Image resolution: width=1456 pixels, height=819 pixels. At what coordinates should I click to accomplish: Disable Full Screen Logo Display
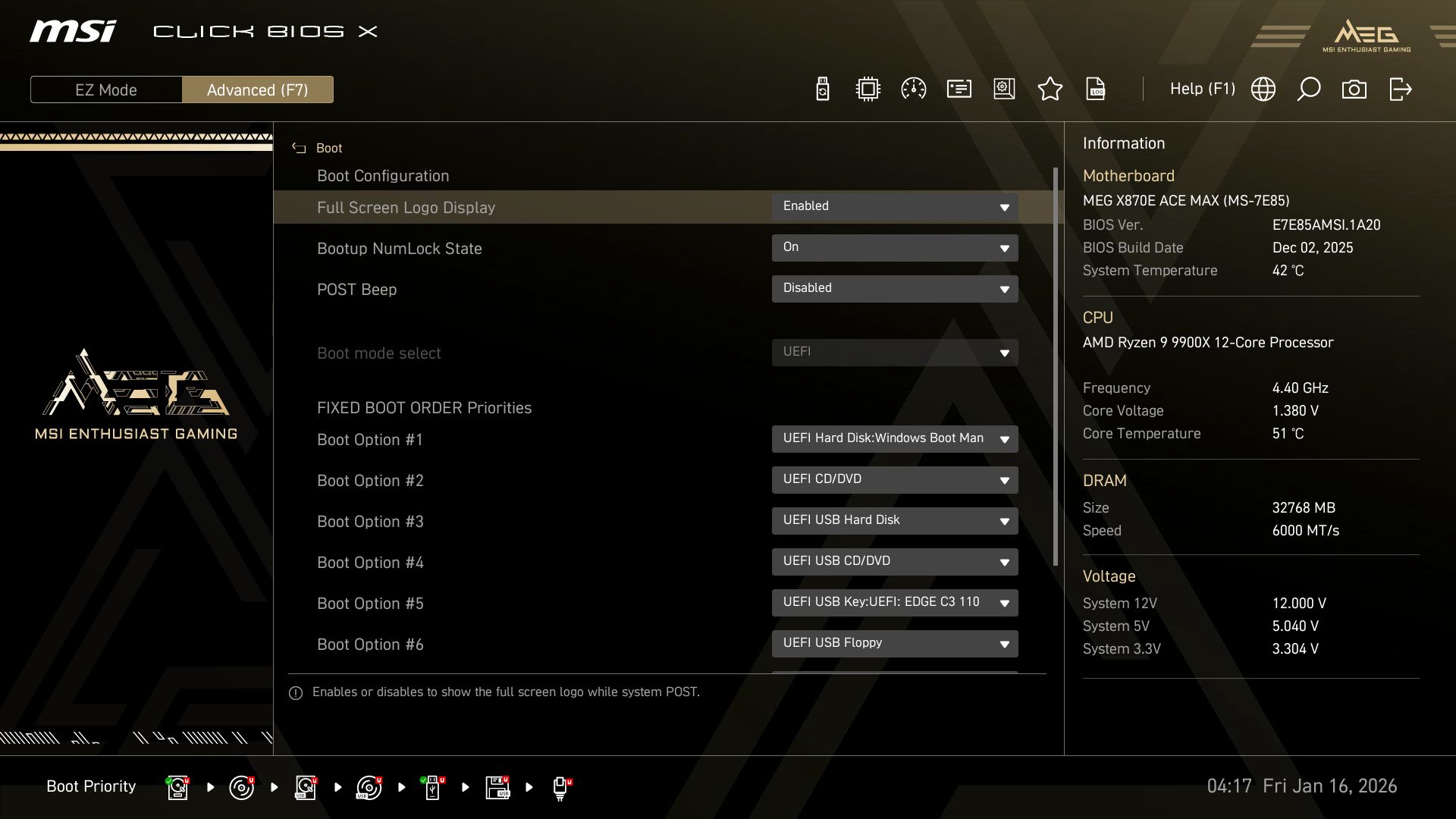[x=895, y=206]
